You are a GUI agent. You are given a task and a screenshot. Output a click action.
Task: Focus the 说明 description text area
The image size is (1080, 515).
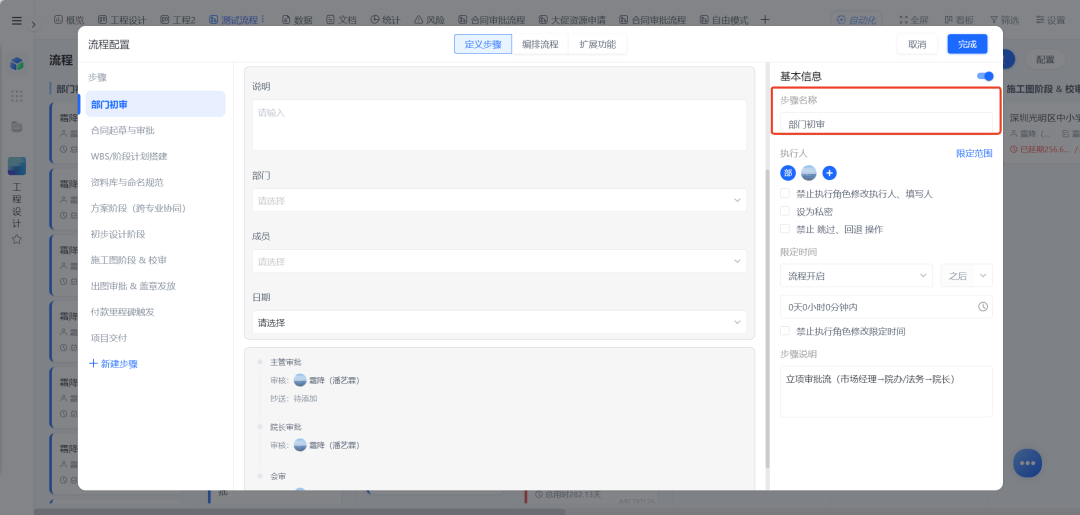click(x=499, y=125)
